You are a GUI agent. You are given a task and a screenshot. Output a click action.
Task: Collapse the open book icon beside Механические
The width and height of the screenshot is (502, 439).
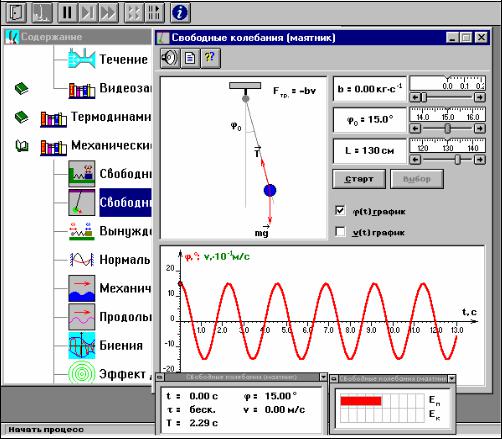[x=22, y=146]
